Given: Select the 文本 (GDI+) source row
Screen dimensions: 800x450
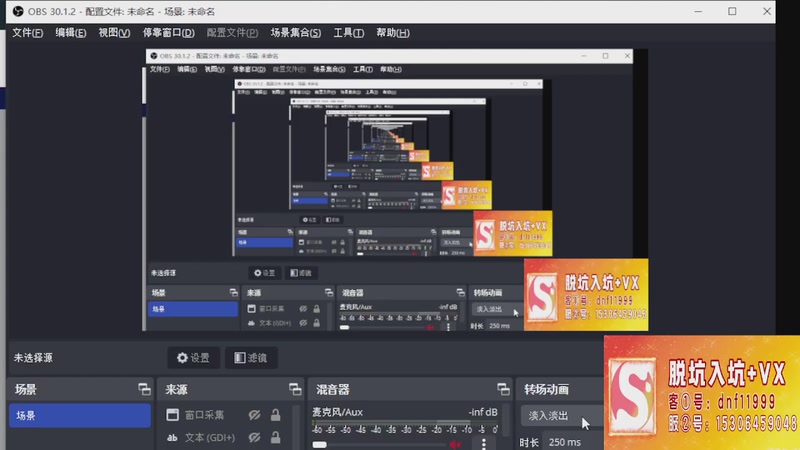Looking at the screenshot, I should (x=225, y=437).
